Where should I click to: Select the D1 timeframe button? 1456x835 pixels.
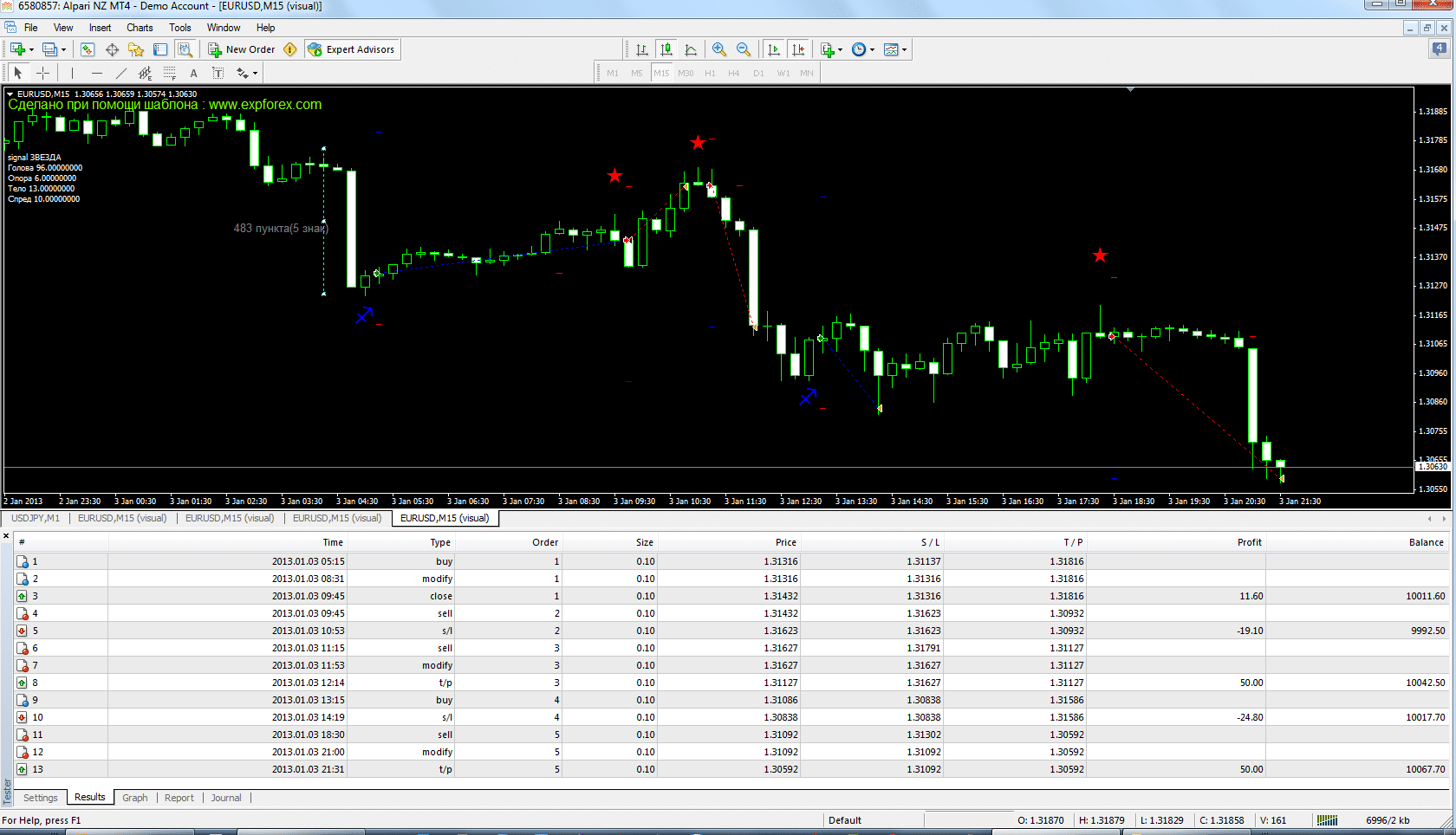[x=758, y=73]
